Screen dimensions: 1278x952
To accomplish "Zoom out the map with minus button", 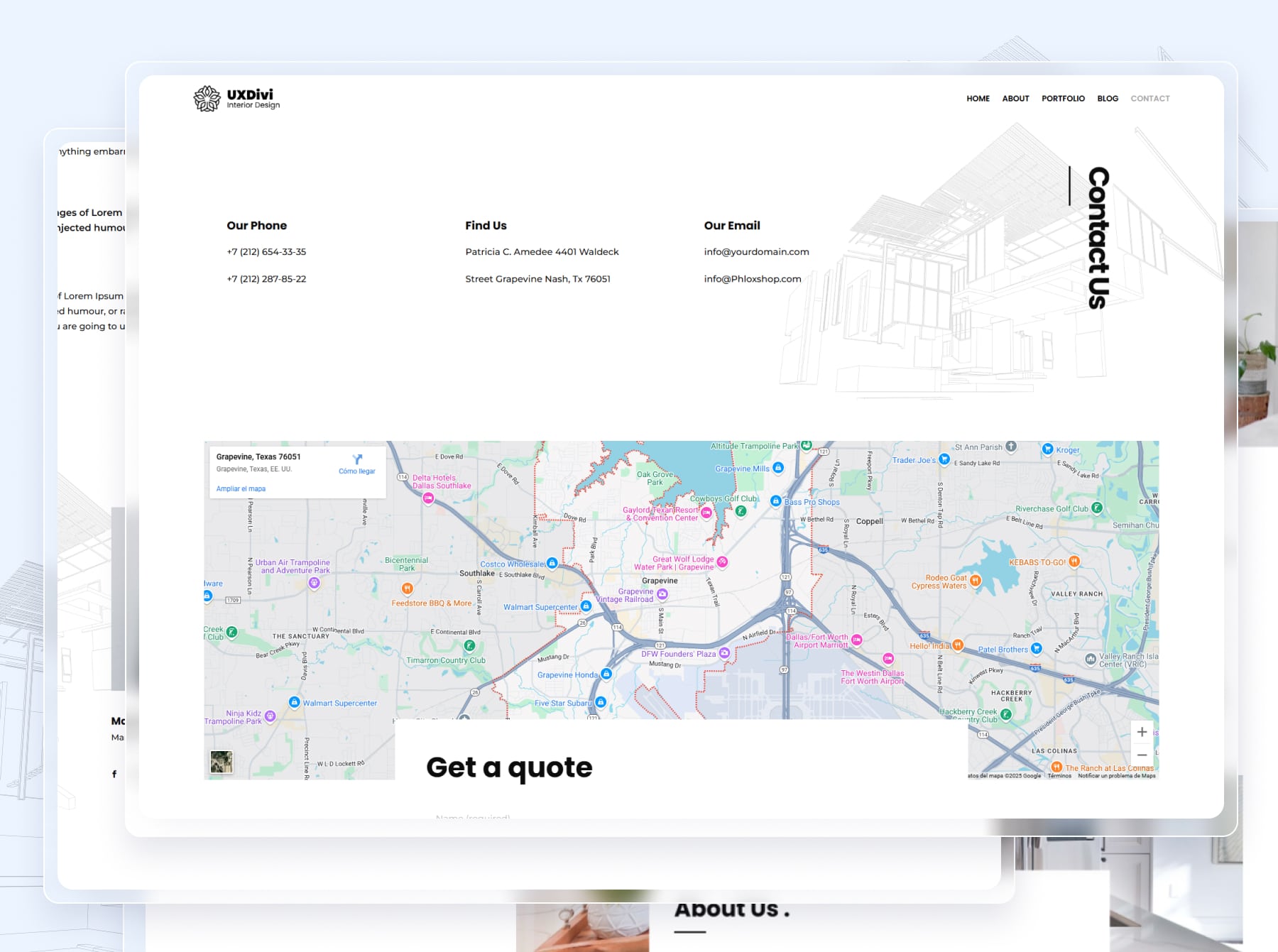I will click(x=1142, y=755).
